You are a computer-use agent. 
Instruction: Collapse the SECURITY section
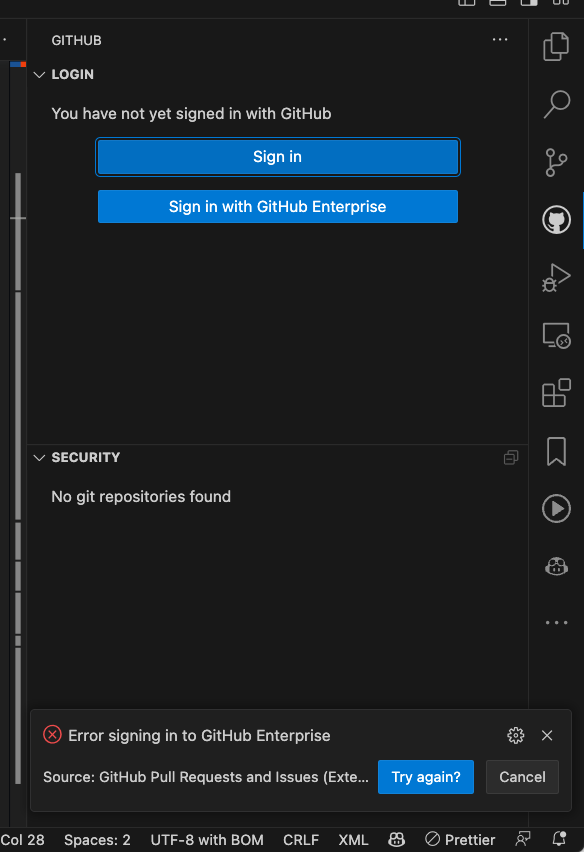coord(39,457)
